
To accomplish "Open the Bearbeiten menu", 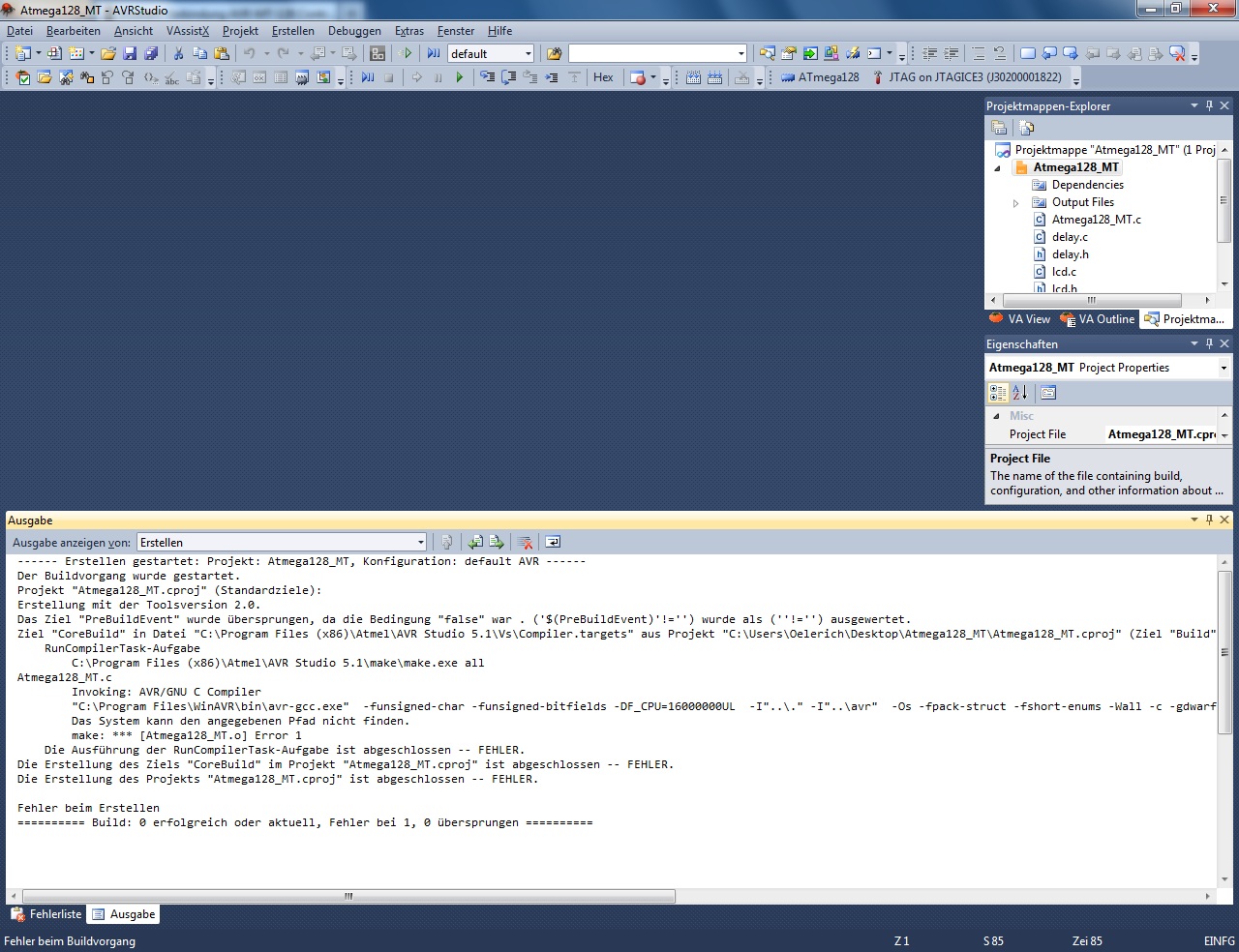I will click(x=74, y=31).
